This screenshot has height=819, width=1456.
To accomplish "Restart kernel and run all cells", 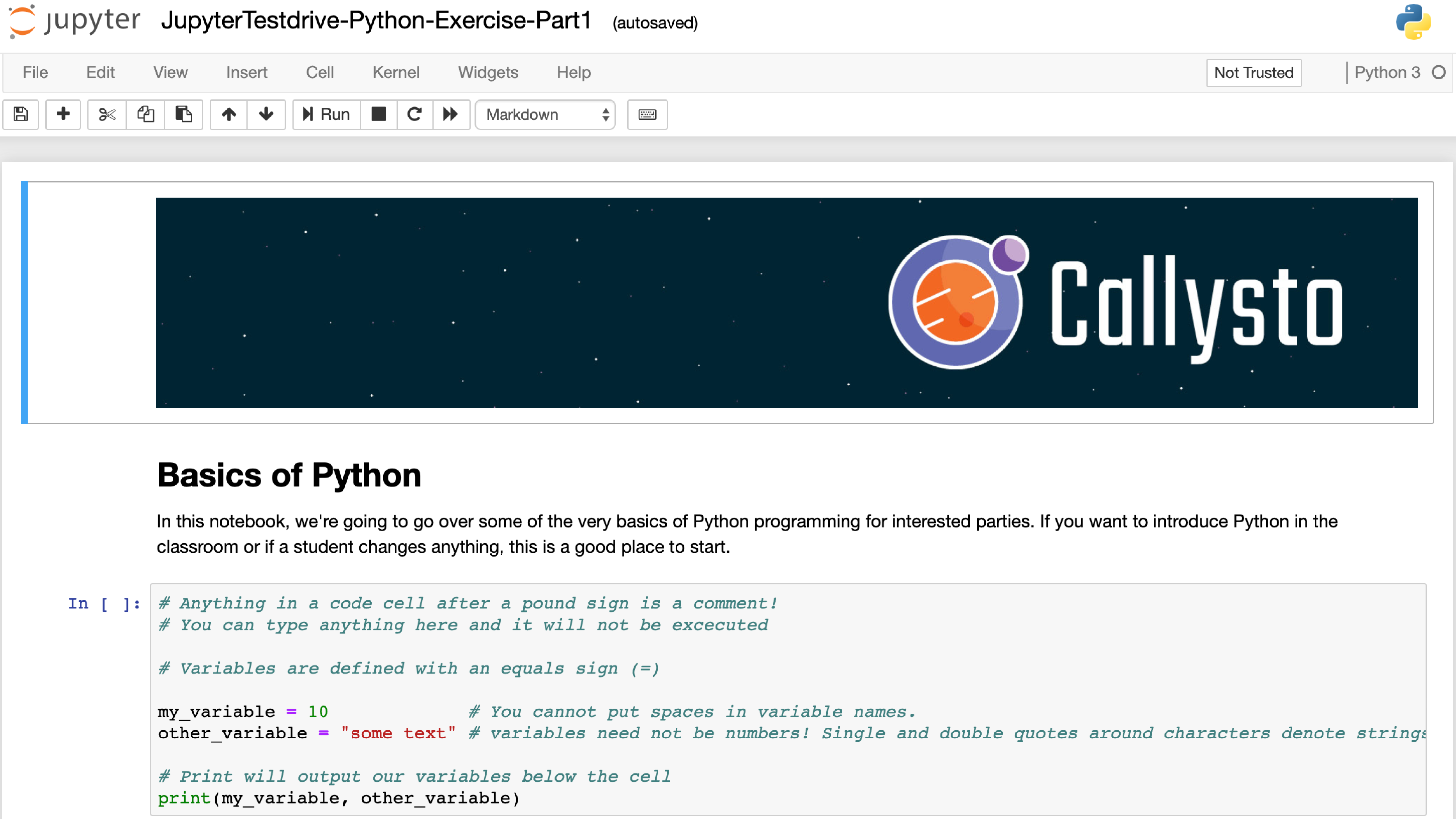I will (x=451, y=115).
